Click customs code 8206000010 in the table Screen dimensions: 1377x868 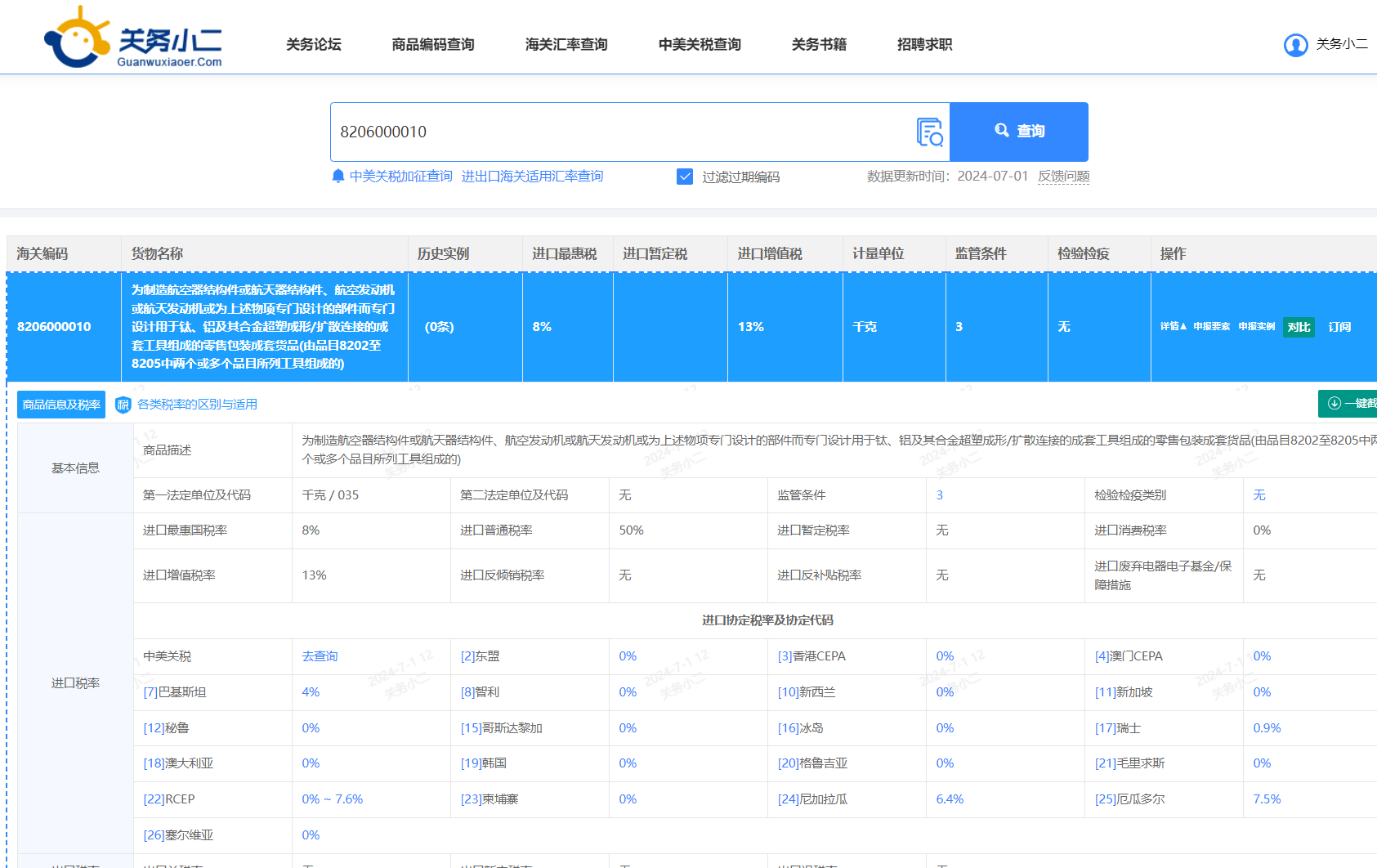54,327
